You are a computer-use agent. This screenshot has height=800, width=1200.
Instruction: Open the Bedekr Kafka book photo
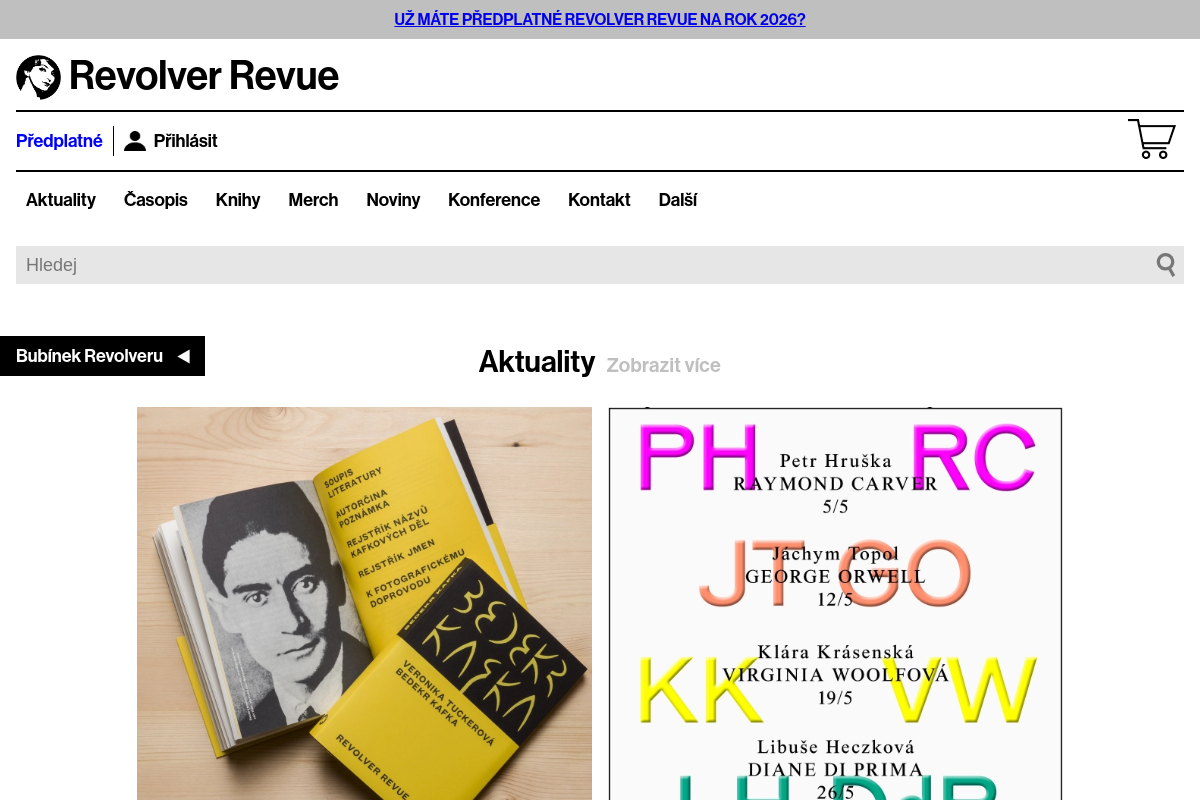click(364, 603)
